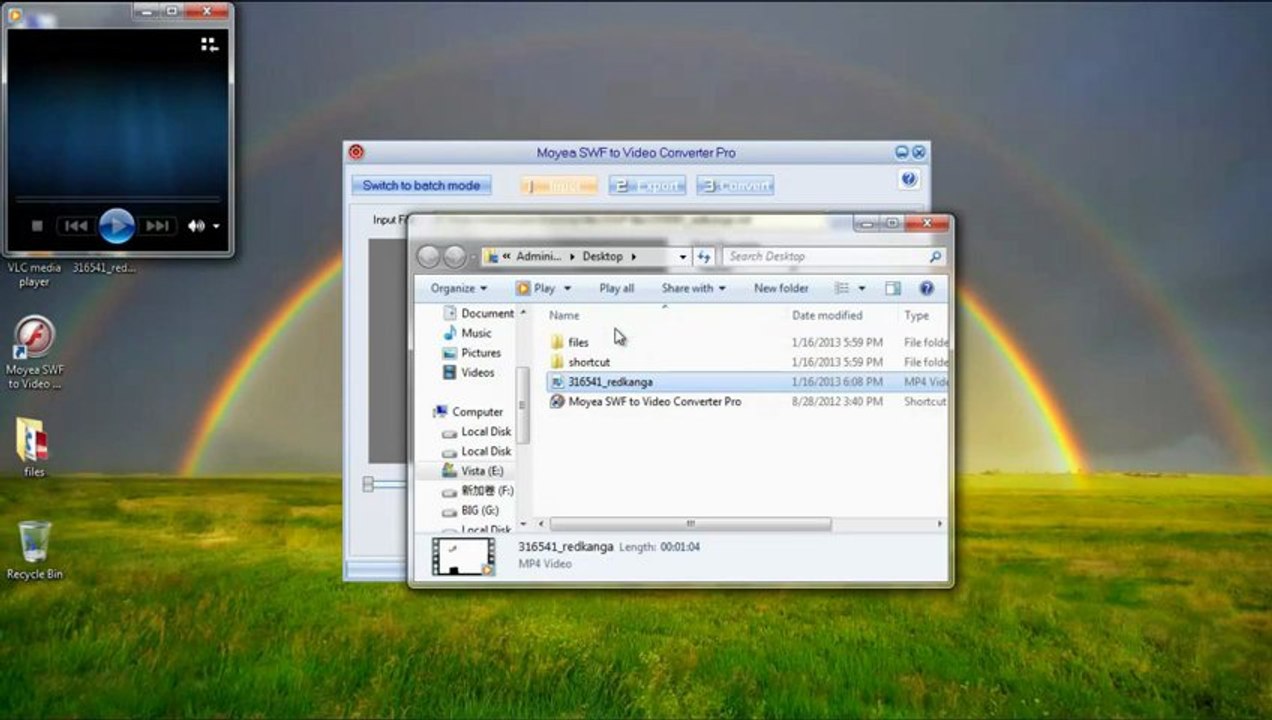Image resolution: width=1272 pixels, height=720 pixels.
Task: Open the Organize menu
Action: click(x=459, y=288)
